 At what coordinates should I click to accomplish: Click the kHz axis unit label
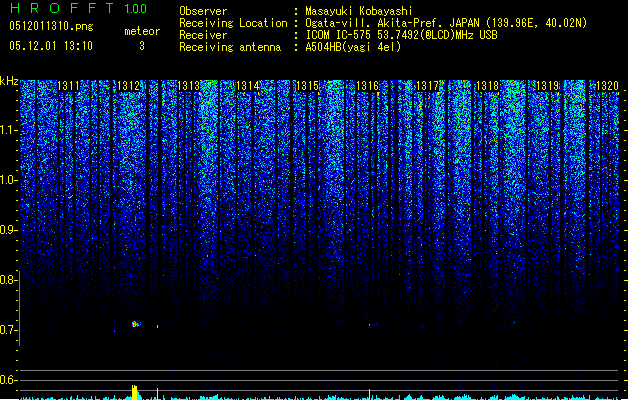point(9,81)
